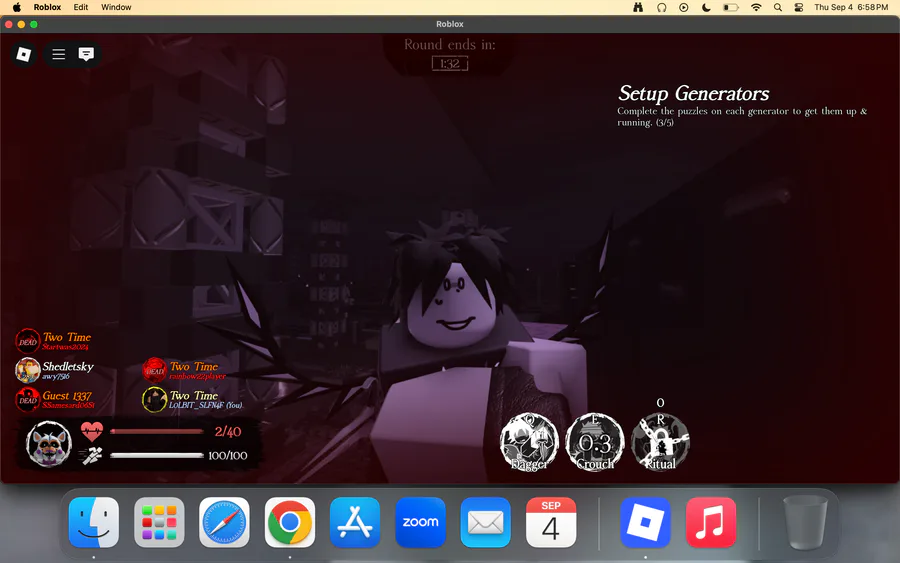
Task: Click the Now Playing menu bar icon
Action: [x=684, y=7]
